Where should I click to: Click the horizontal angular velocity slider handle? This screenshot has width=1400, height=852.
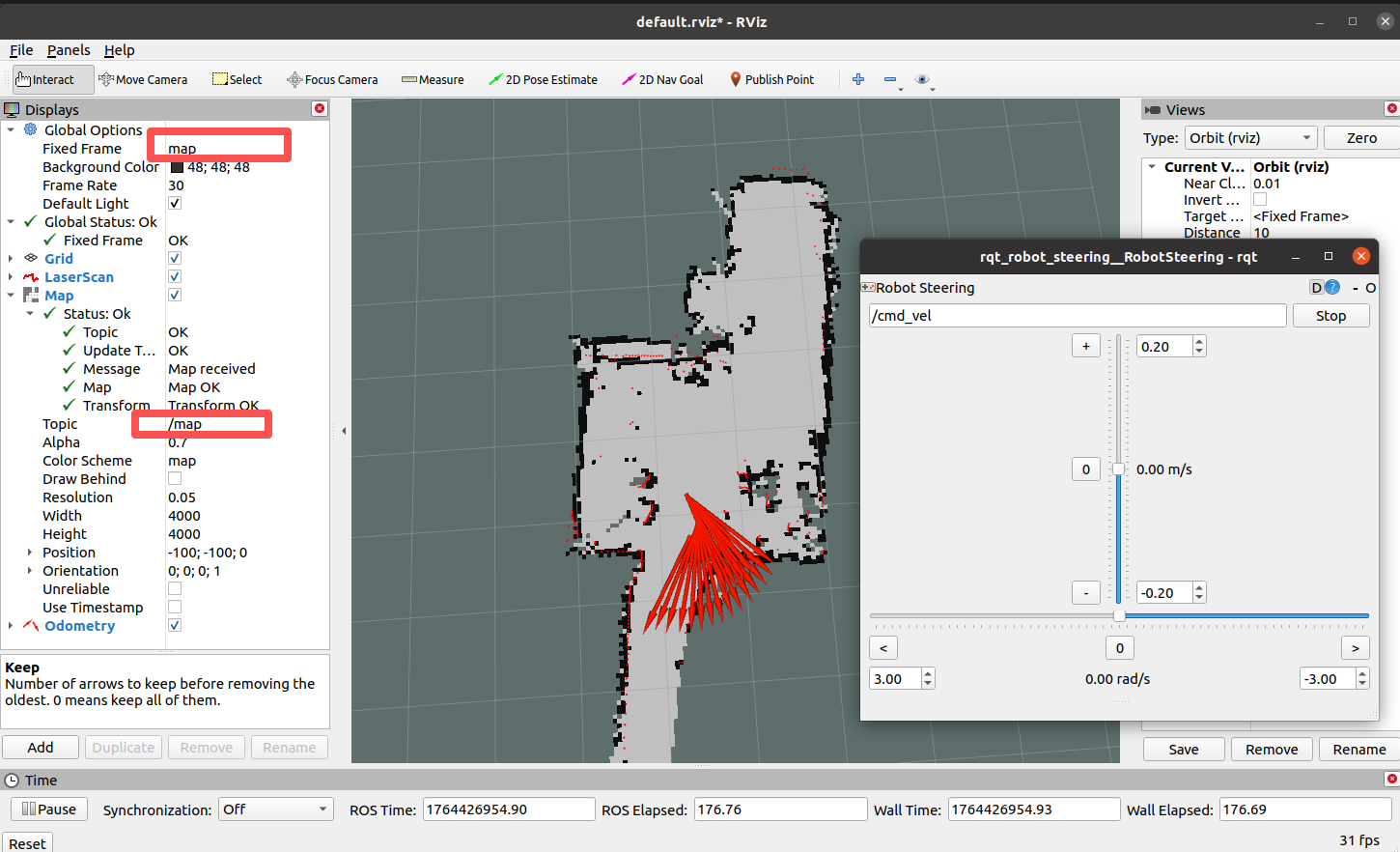pyautogui.click(x=1119, y=615)
